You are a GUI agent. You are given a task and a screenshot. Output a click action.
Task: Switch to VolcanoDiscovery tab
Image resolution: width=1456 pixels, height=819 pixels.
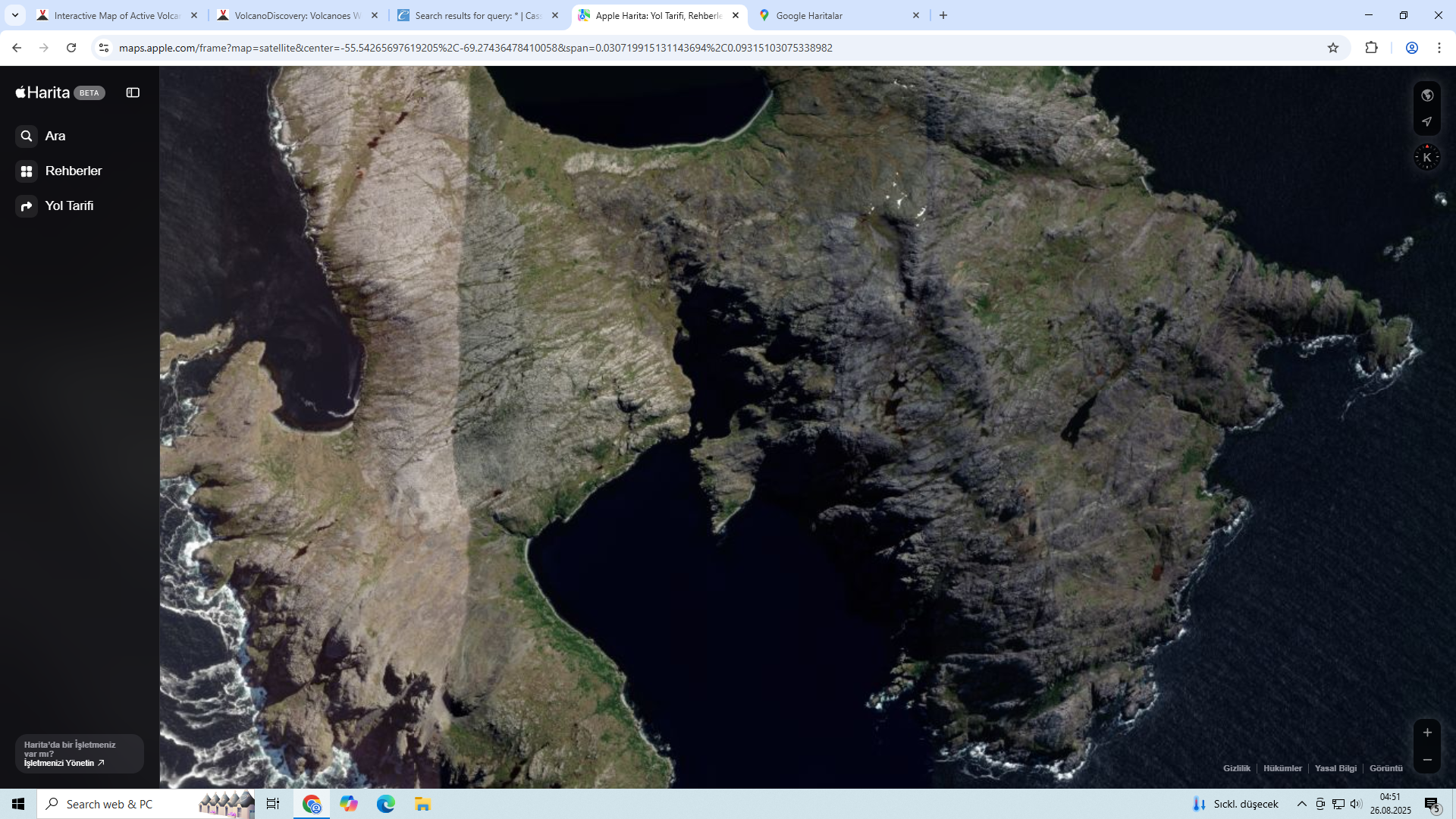[x=292, y=15]
